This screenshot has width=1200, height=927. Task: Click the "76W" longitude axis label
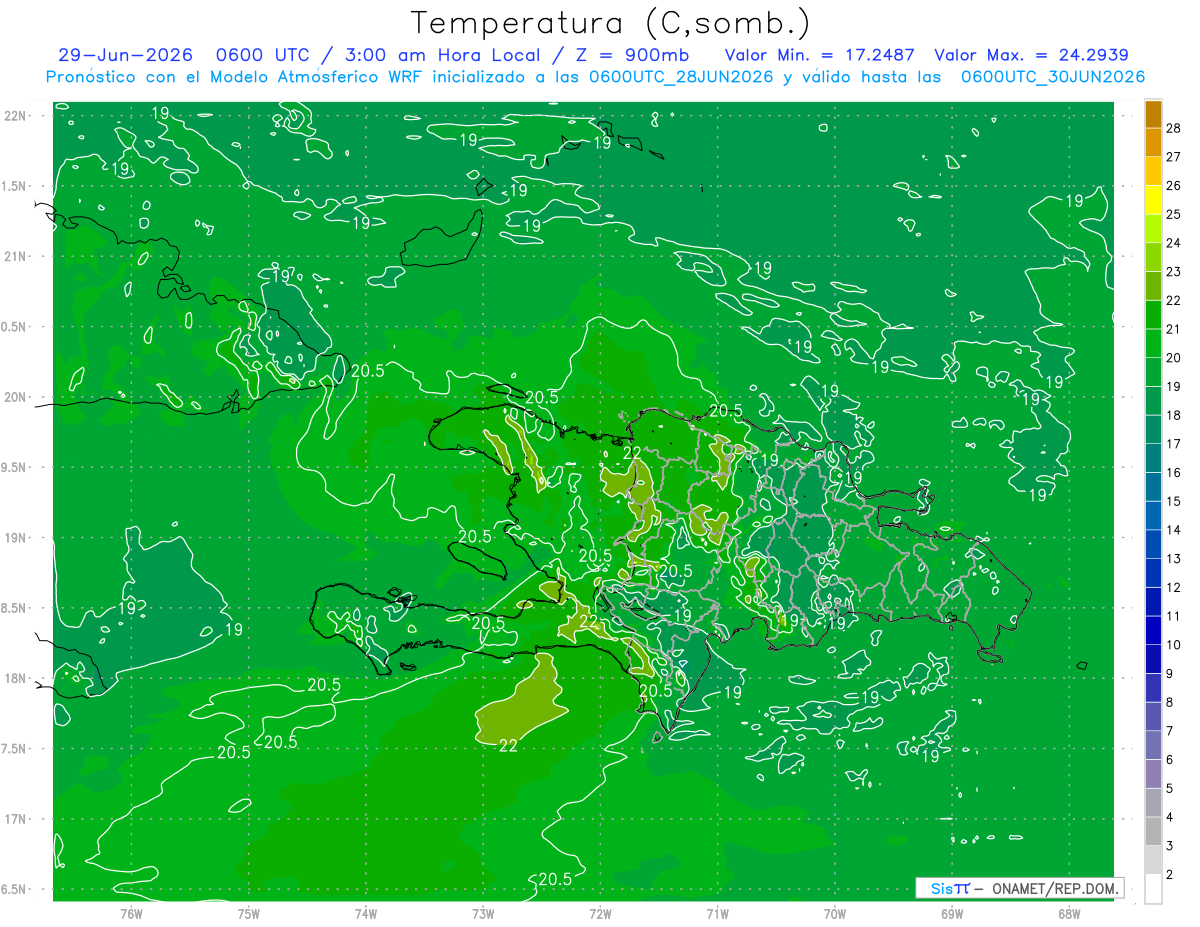pyautogui.click(x=131, y=913)
